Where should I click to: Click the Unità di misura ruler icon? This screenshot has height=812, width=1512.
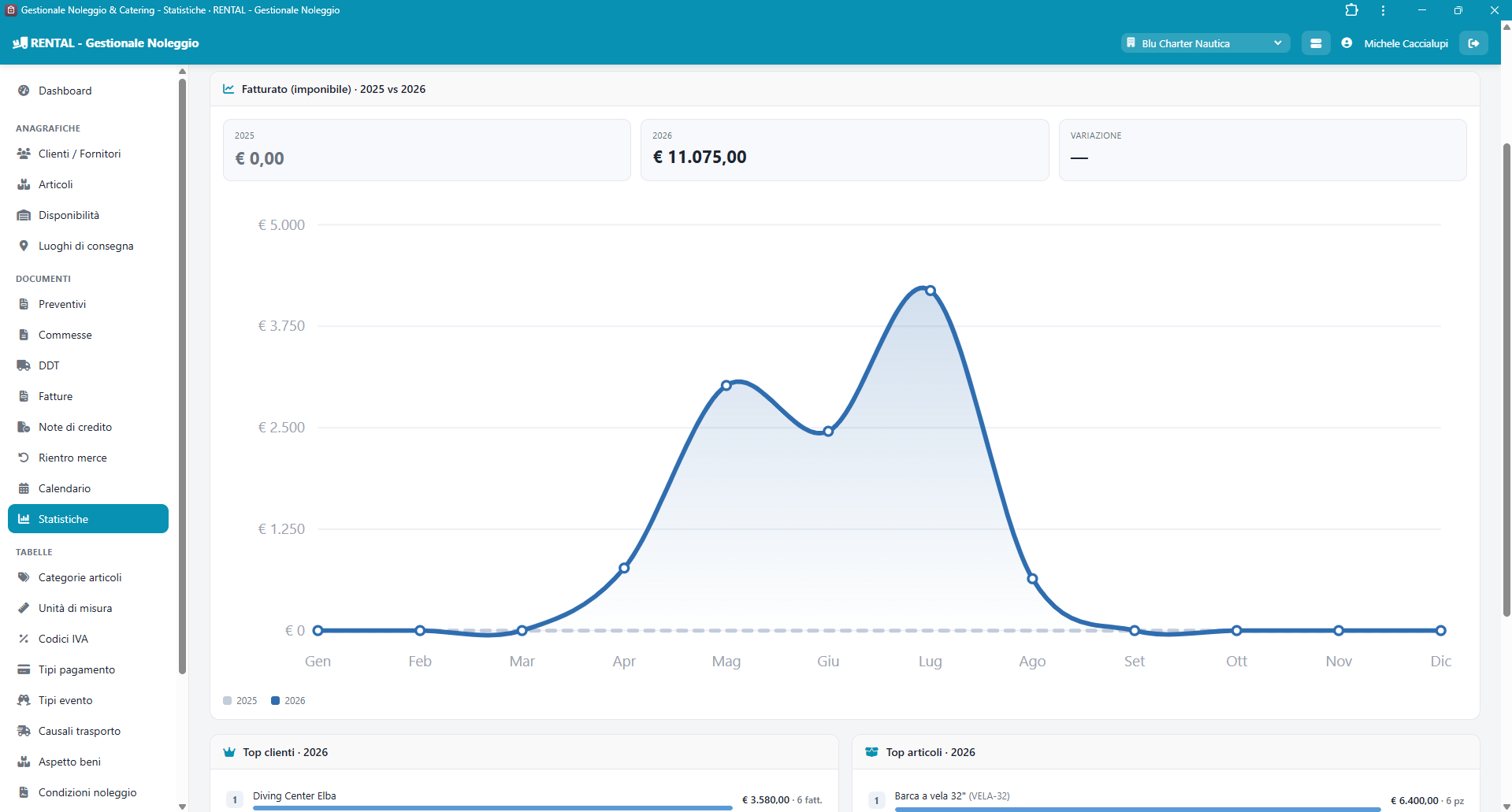(x=24, y=608)
